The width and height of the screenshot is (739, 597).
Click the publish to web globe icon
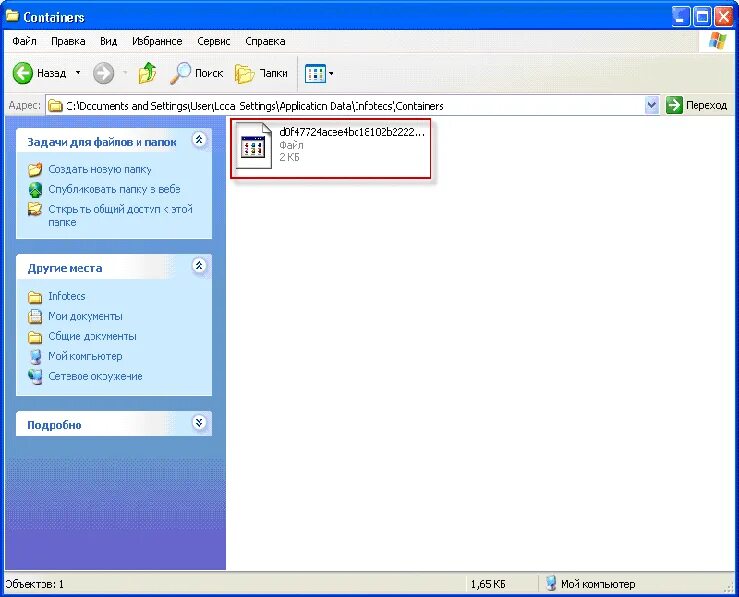tap(35, 189)
